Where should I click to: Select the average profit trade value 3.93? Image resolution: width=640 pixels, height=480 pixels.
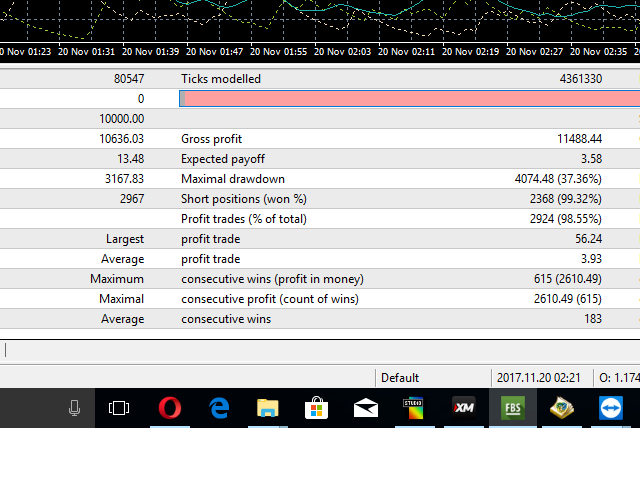(x=591, y=259)
